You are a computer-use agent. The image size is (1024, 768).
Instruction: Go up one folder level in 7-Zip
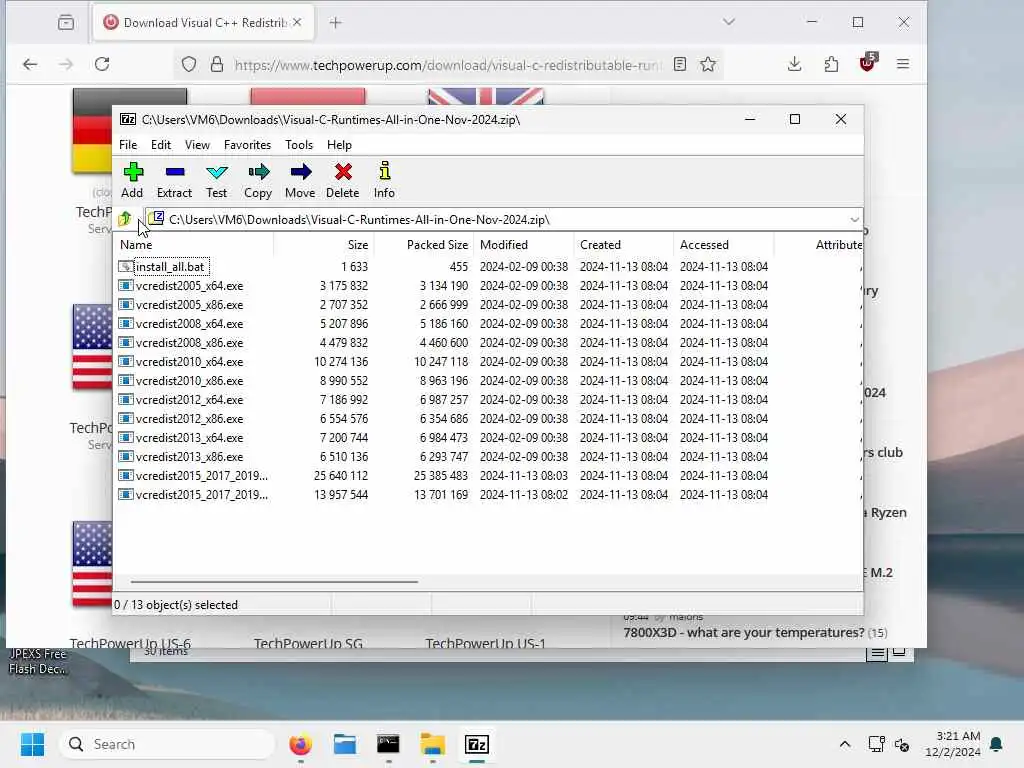125,219
